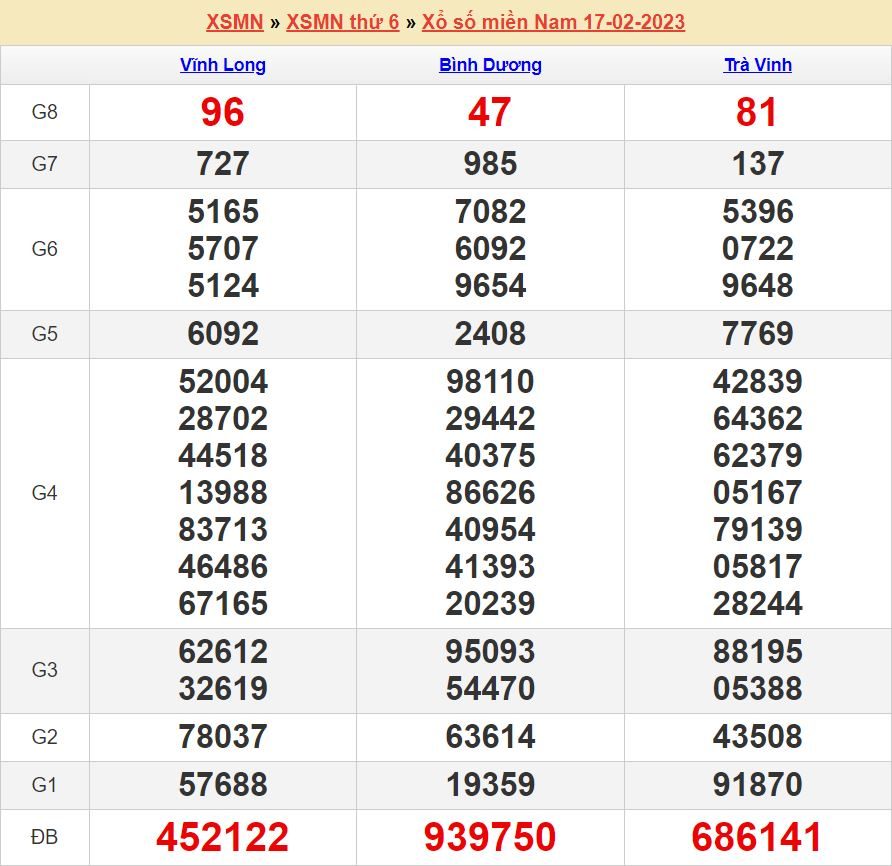892x866 pixels.
Task: Click G4 number 20239
Action: coord(490,604)
